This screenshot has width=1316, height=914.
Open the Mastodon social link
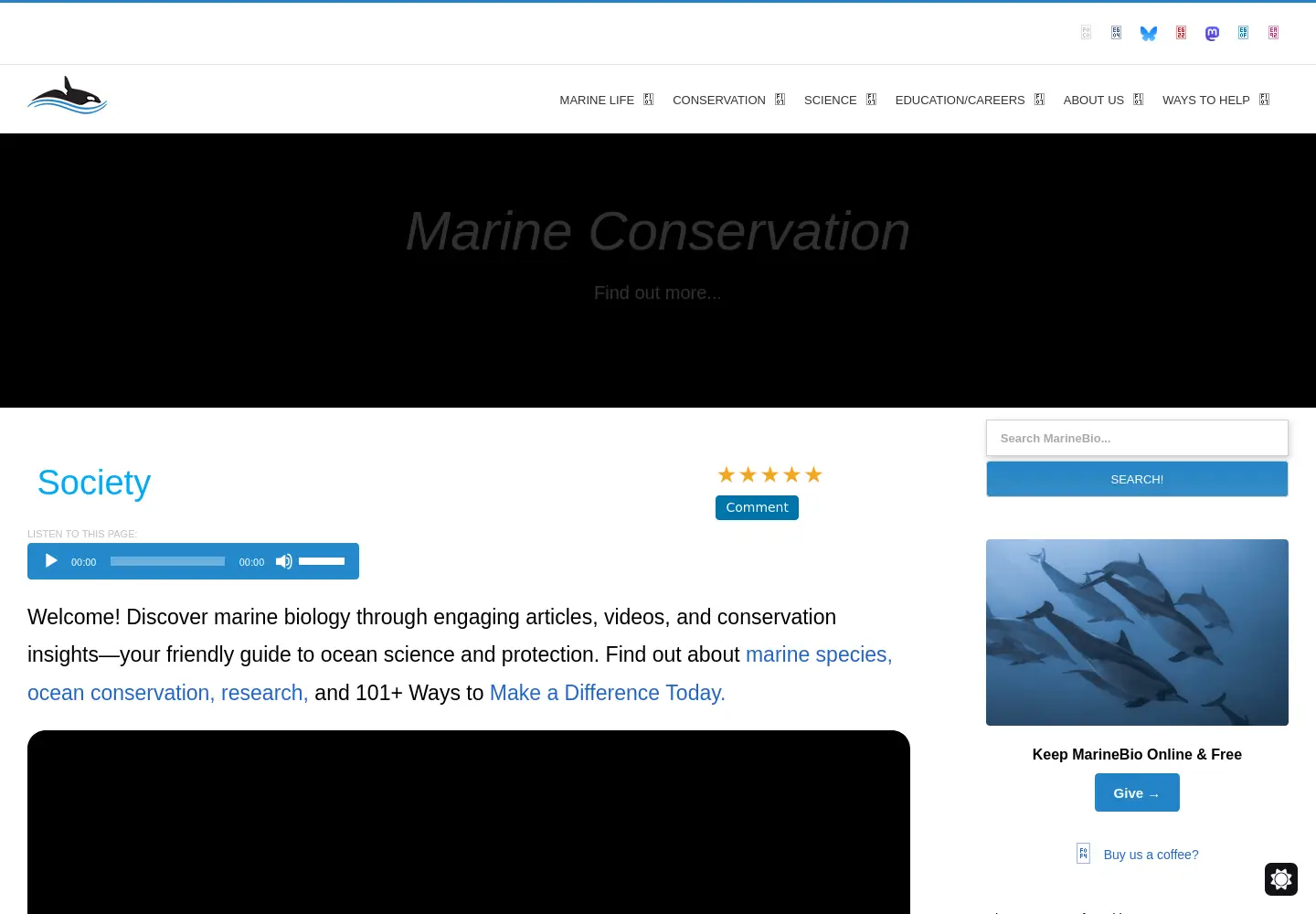[x=1212, y=33]
